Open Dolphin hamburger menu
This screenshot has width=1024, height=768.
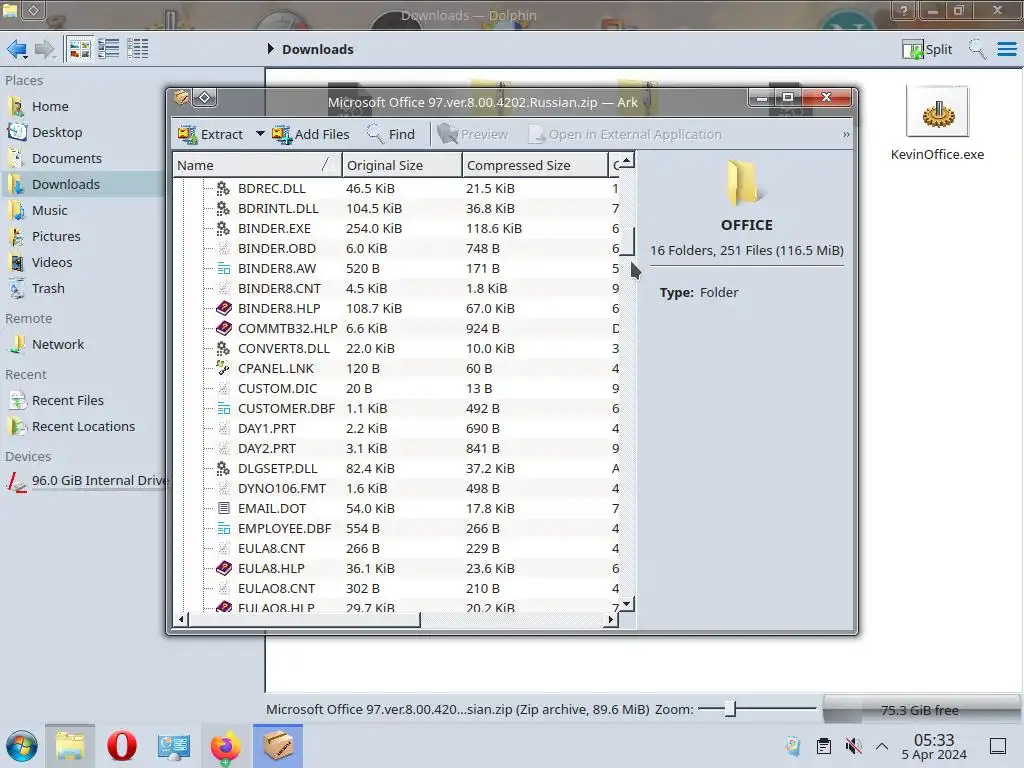coord(1007,49)
